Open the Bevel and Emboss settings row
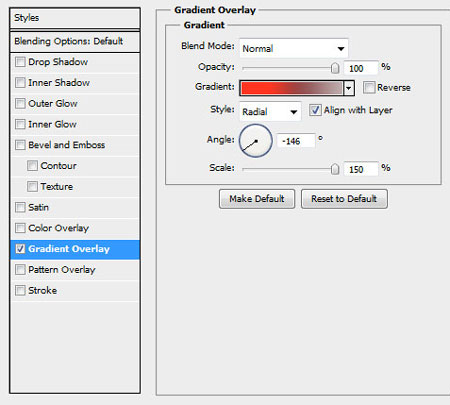Screen dimensions: 450x405 point(75,145)
